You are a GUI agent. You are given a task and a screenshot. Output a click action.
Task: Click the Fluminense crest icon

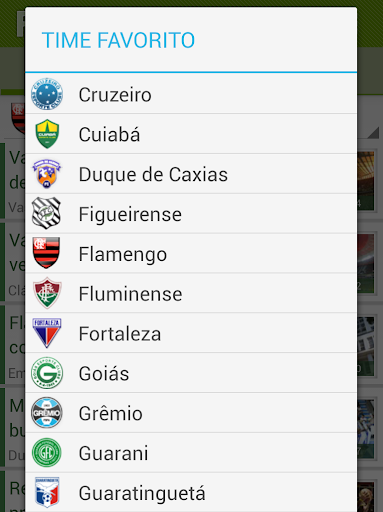point(47,293)
